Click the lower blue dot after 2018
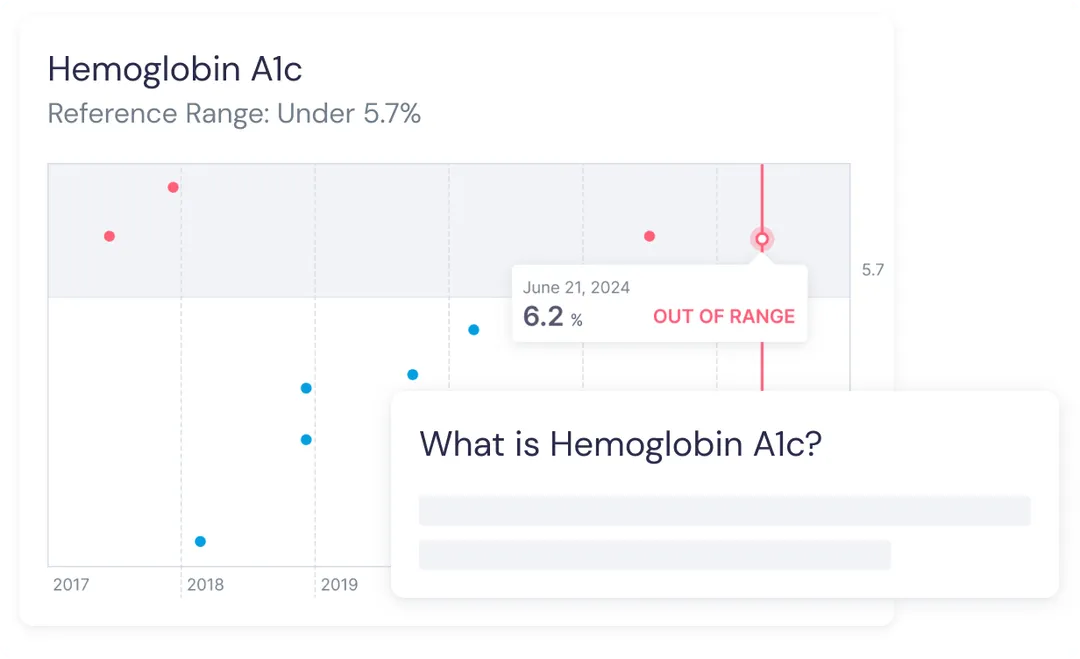 click(305, 438)
